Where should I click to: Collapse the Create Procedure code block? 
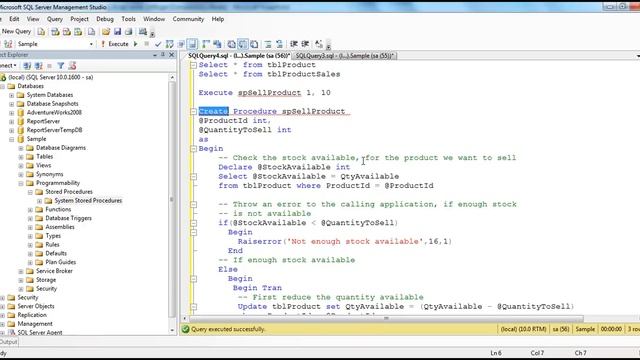[193, 111]
